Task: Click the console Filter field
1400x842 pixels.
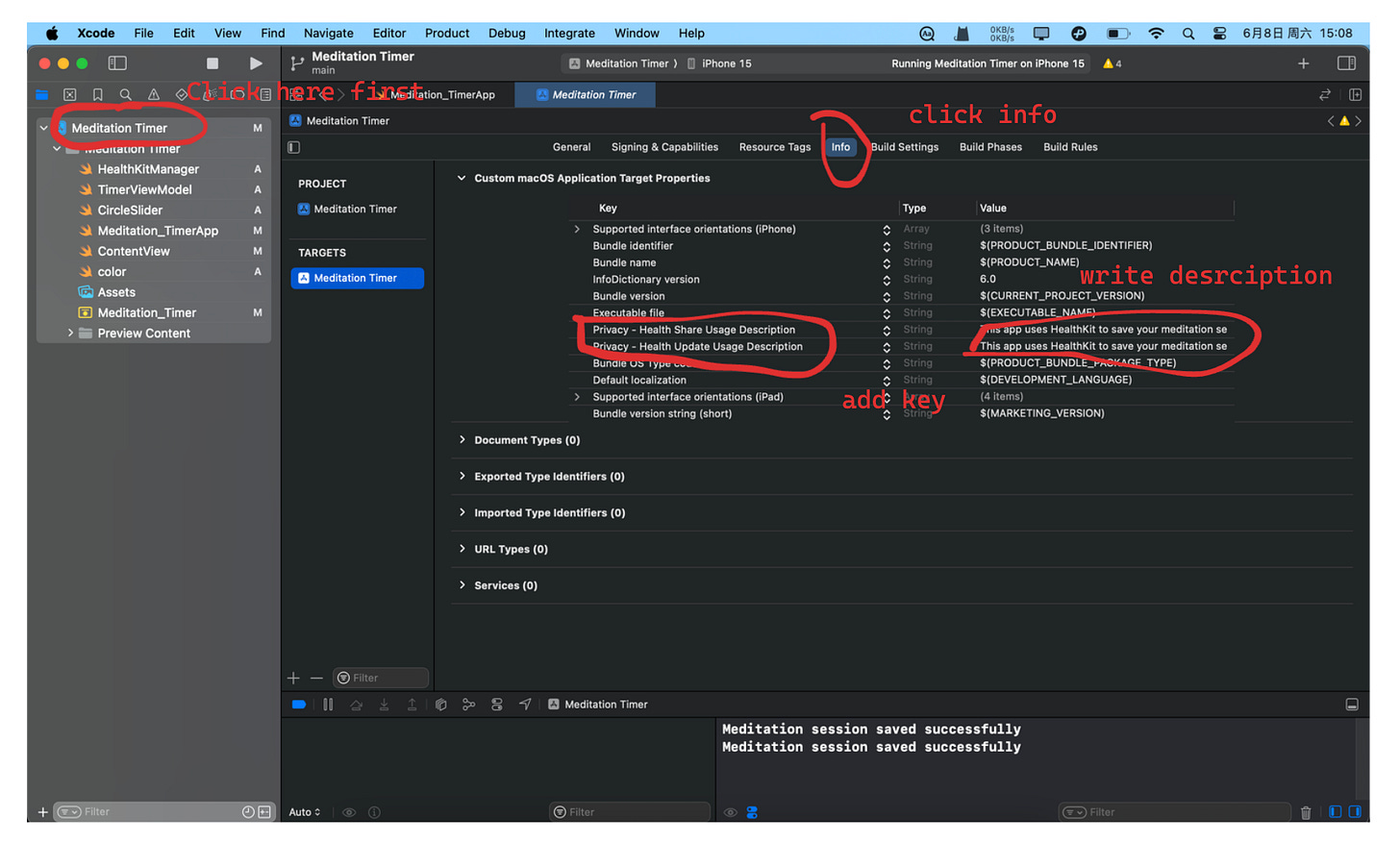Action: pos(1174,812)
